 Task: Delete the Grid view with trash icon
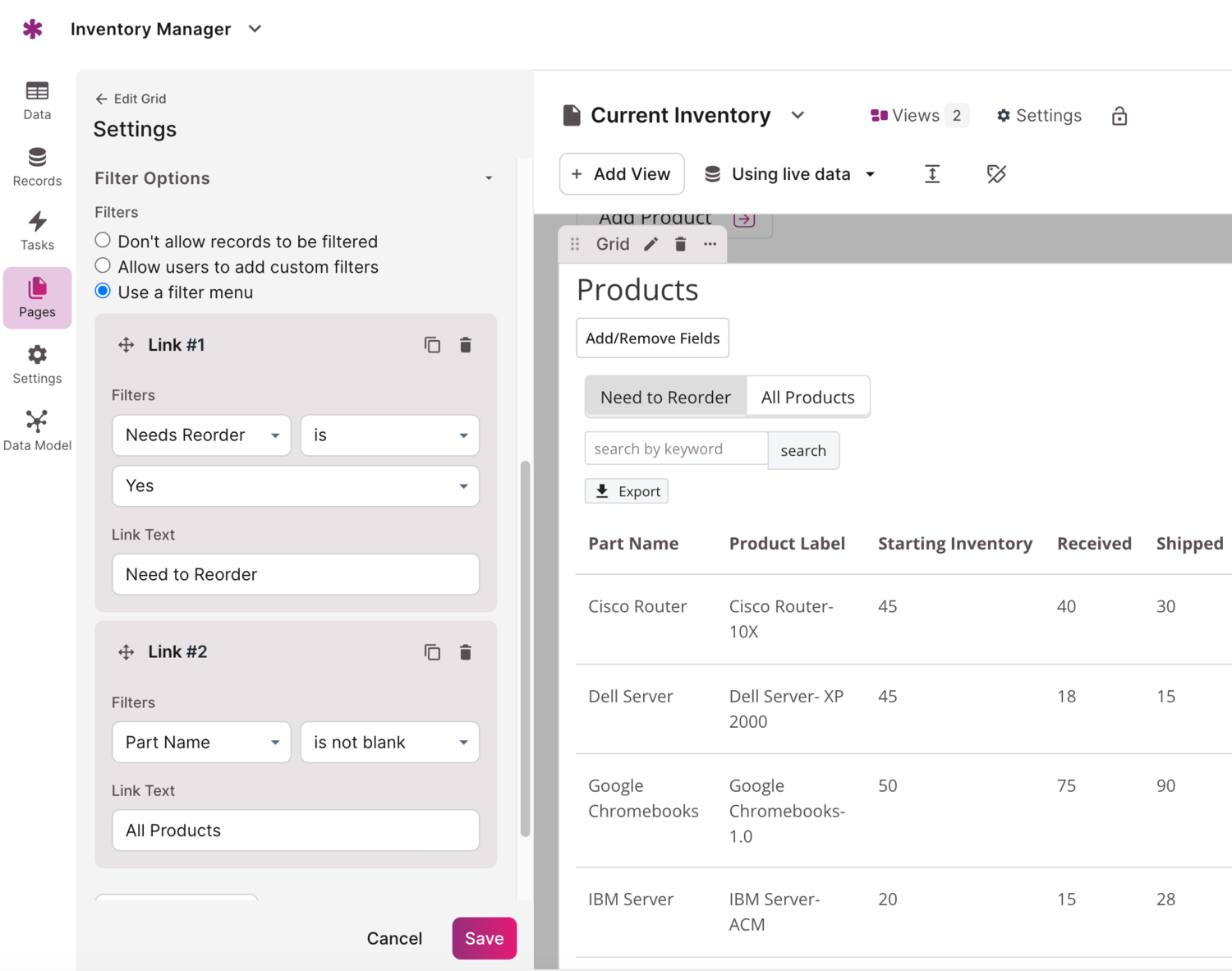click(x=680, y=244)
